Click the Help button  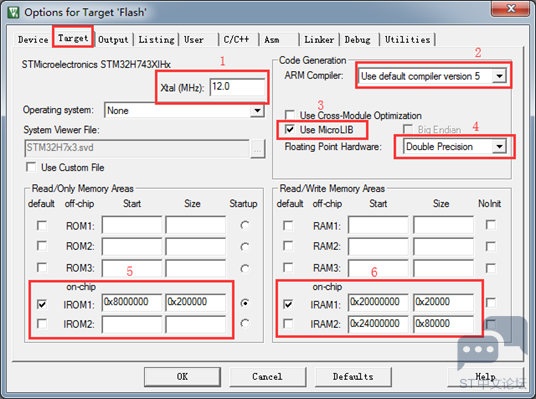(x=485, y=376)
